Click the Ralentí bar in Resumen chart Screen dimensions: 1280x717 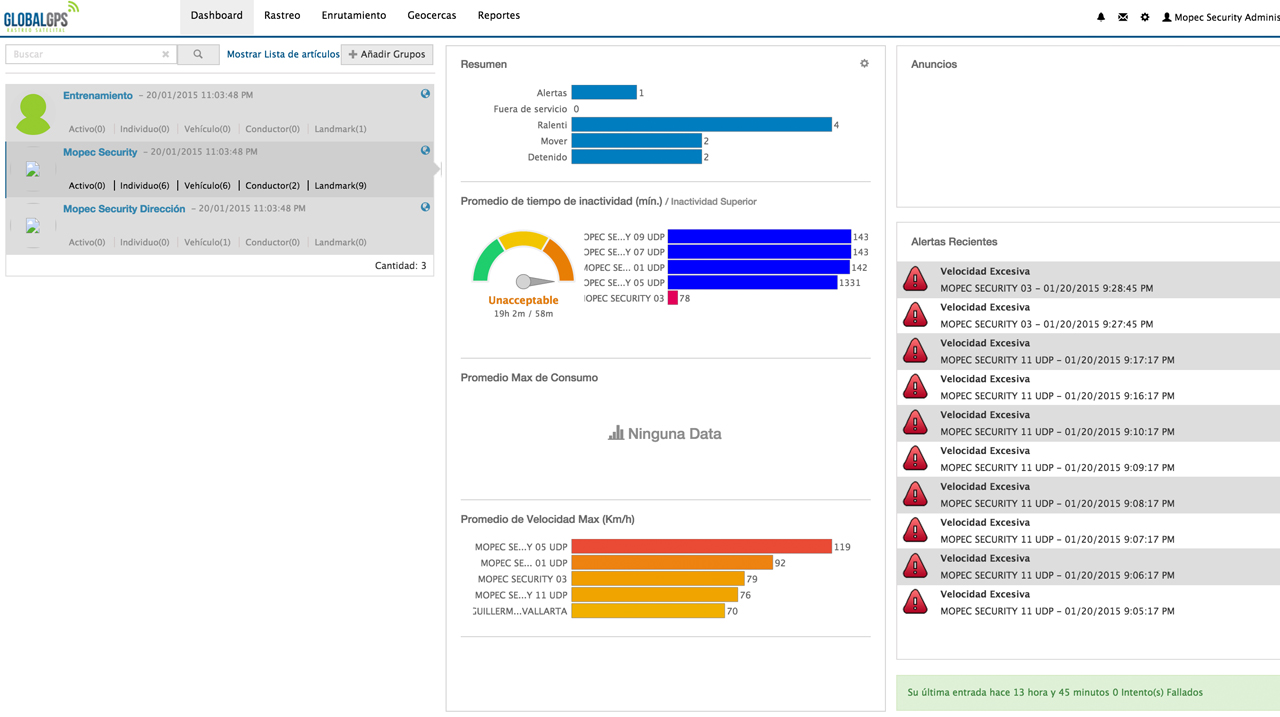[x=701, y=125]
